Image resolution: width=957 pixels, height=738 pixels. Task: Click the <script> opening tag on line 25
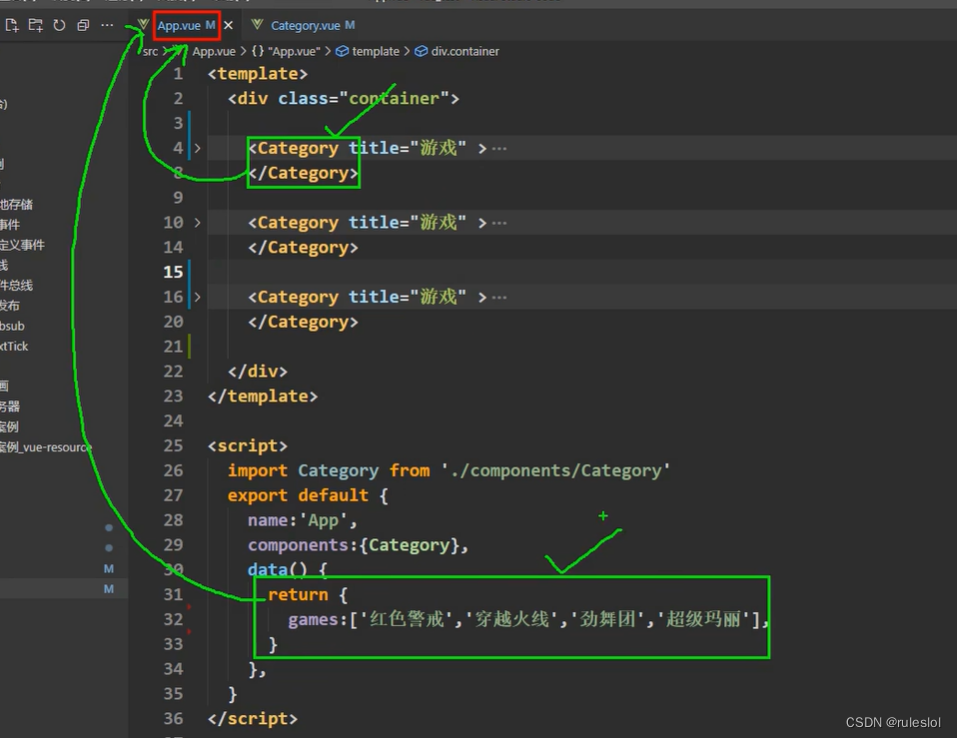[247, 446]
